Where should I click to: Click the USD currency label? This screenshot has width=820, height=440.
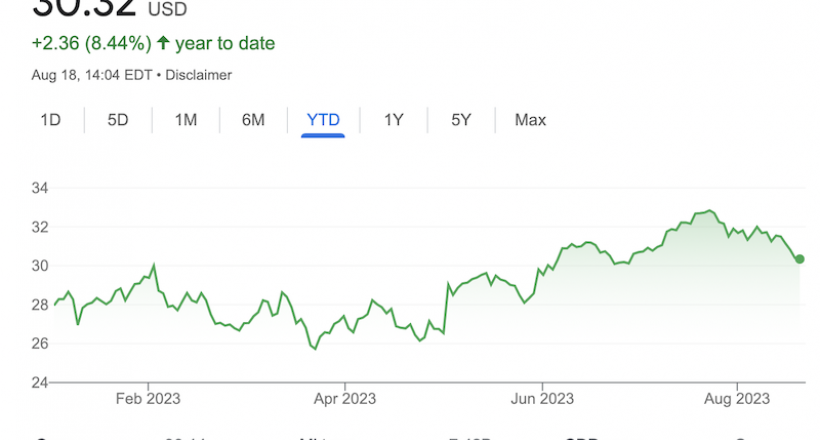[167, 9]
